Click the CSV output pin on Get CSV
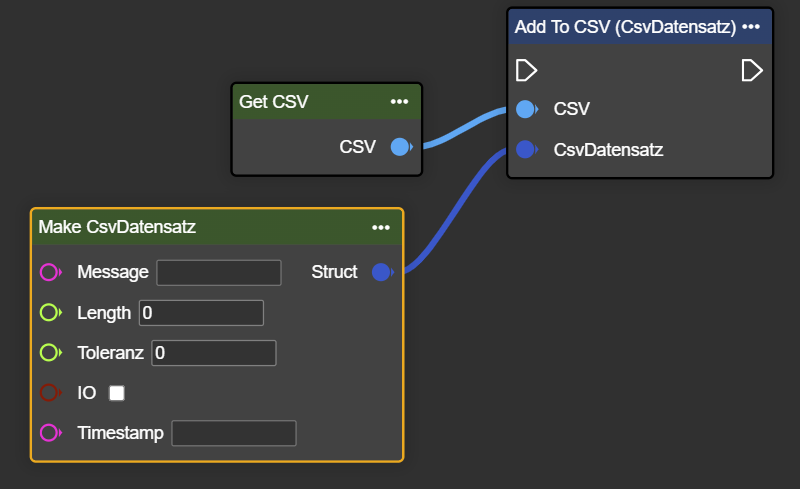Screen dimensions: 800x489 point(400,147)
